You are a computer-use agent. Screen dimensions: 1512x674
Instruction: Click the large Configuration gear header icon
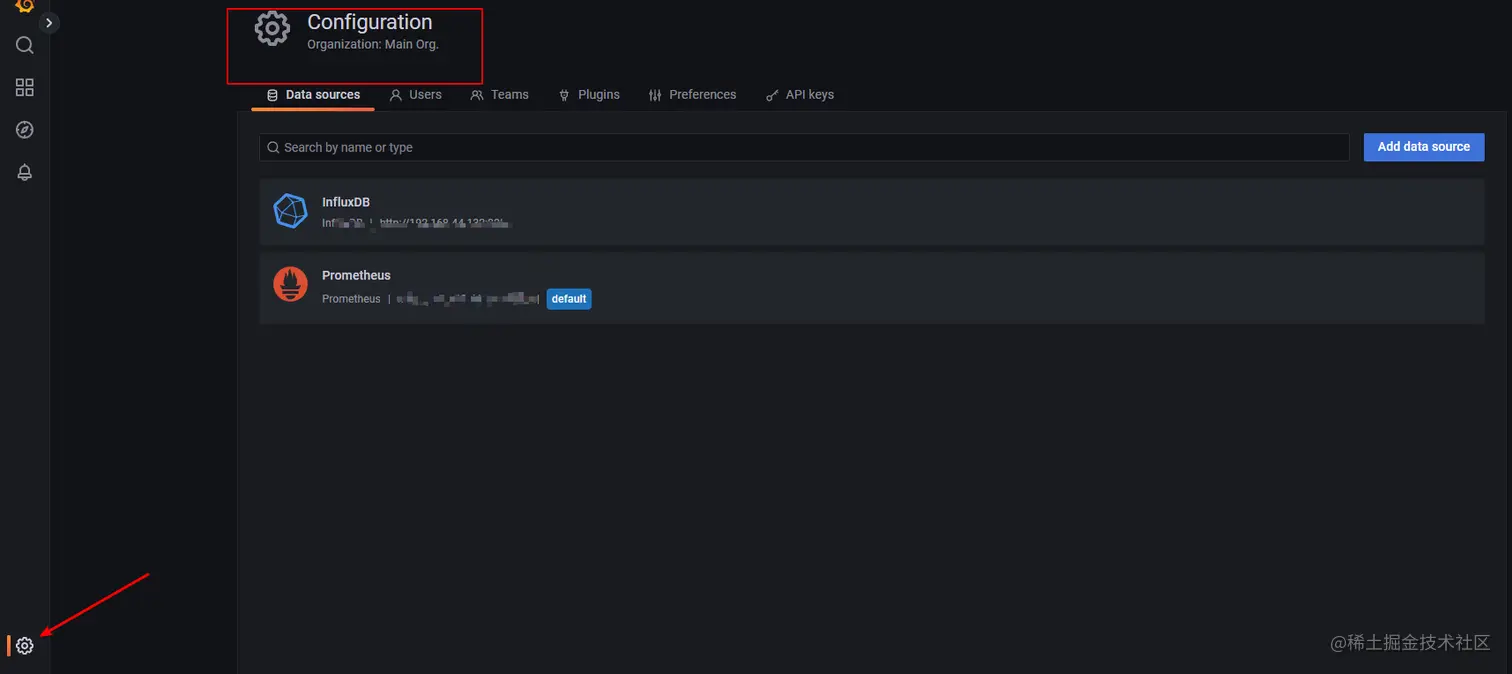pyautogui.click(x=272, y=28)
